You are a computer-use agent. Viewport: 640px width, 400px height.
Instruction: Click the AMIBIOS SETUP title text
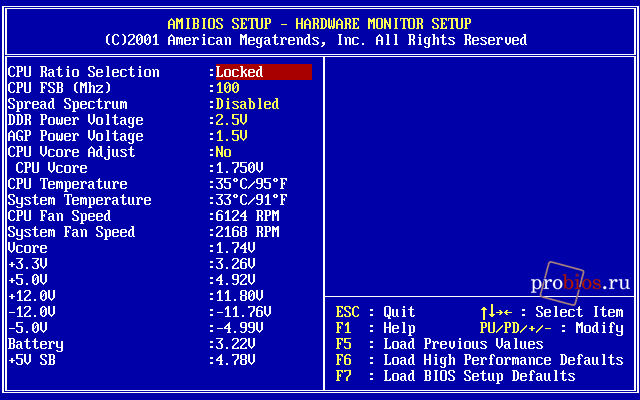tap(320, 24)
